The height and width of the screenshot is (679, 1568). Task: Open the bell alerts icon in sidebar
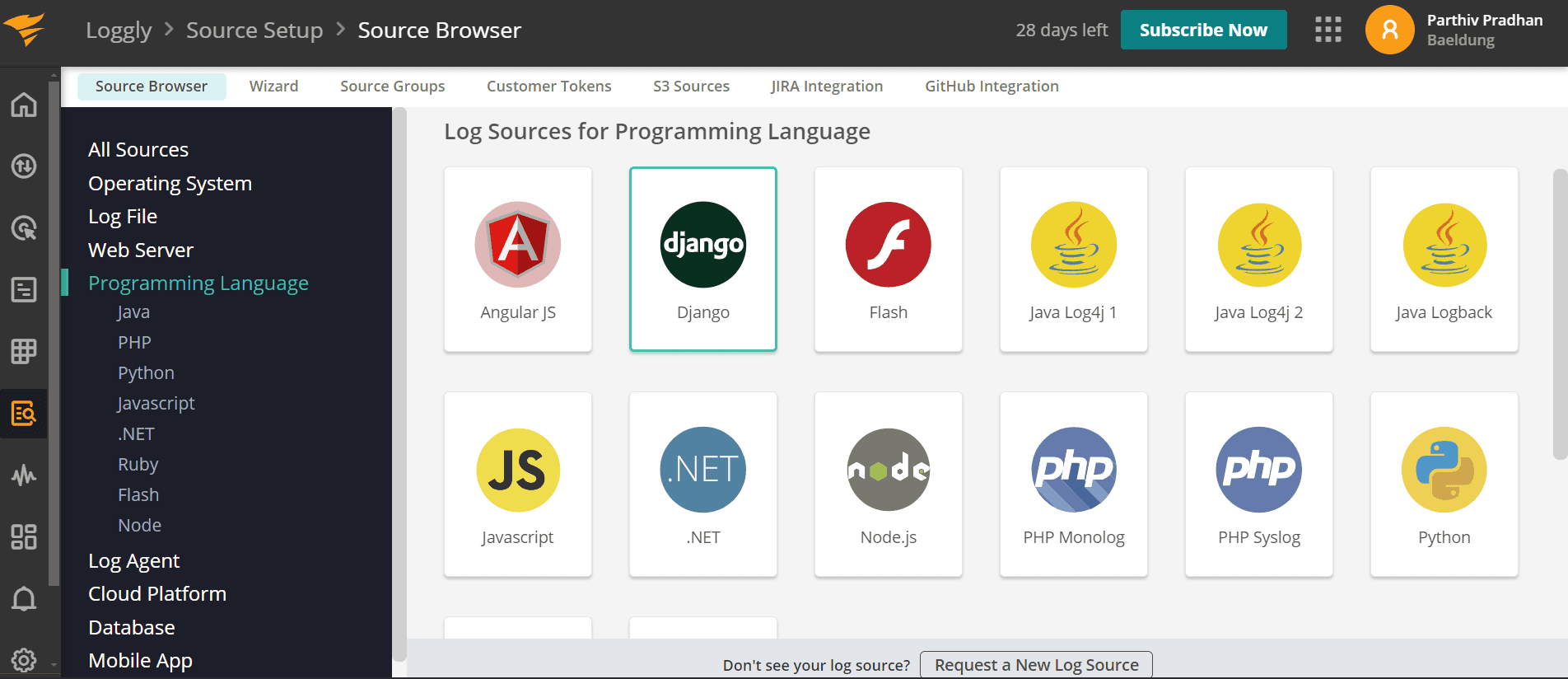24,598
